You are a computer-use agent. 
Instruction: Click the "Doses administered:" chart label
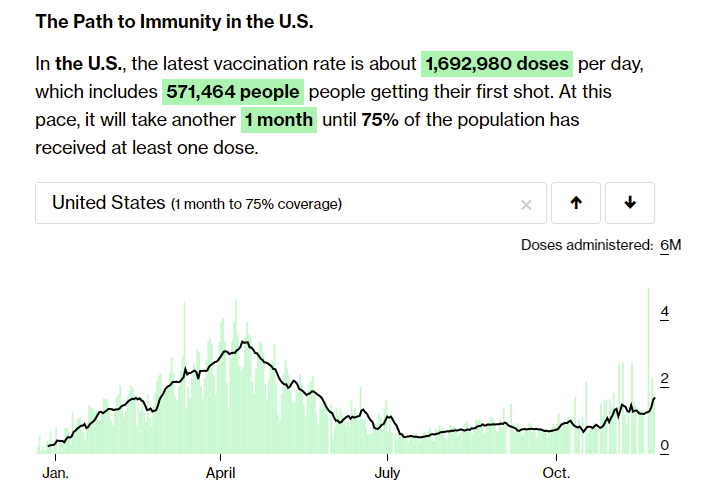pos(586,245)
